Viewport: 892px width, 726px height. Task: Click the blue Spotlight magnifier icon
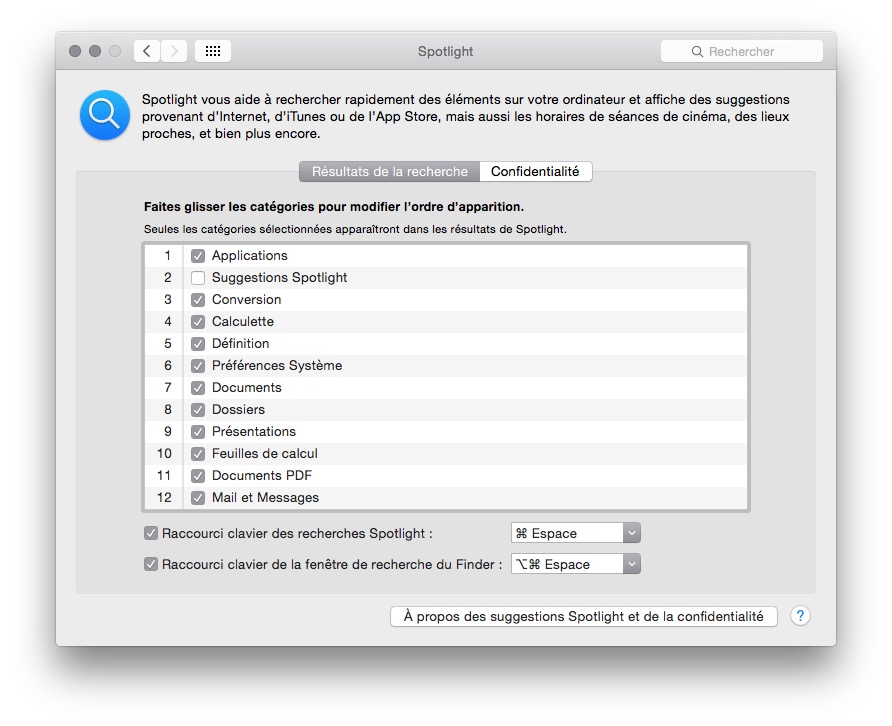click(x=105, y=115)
